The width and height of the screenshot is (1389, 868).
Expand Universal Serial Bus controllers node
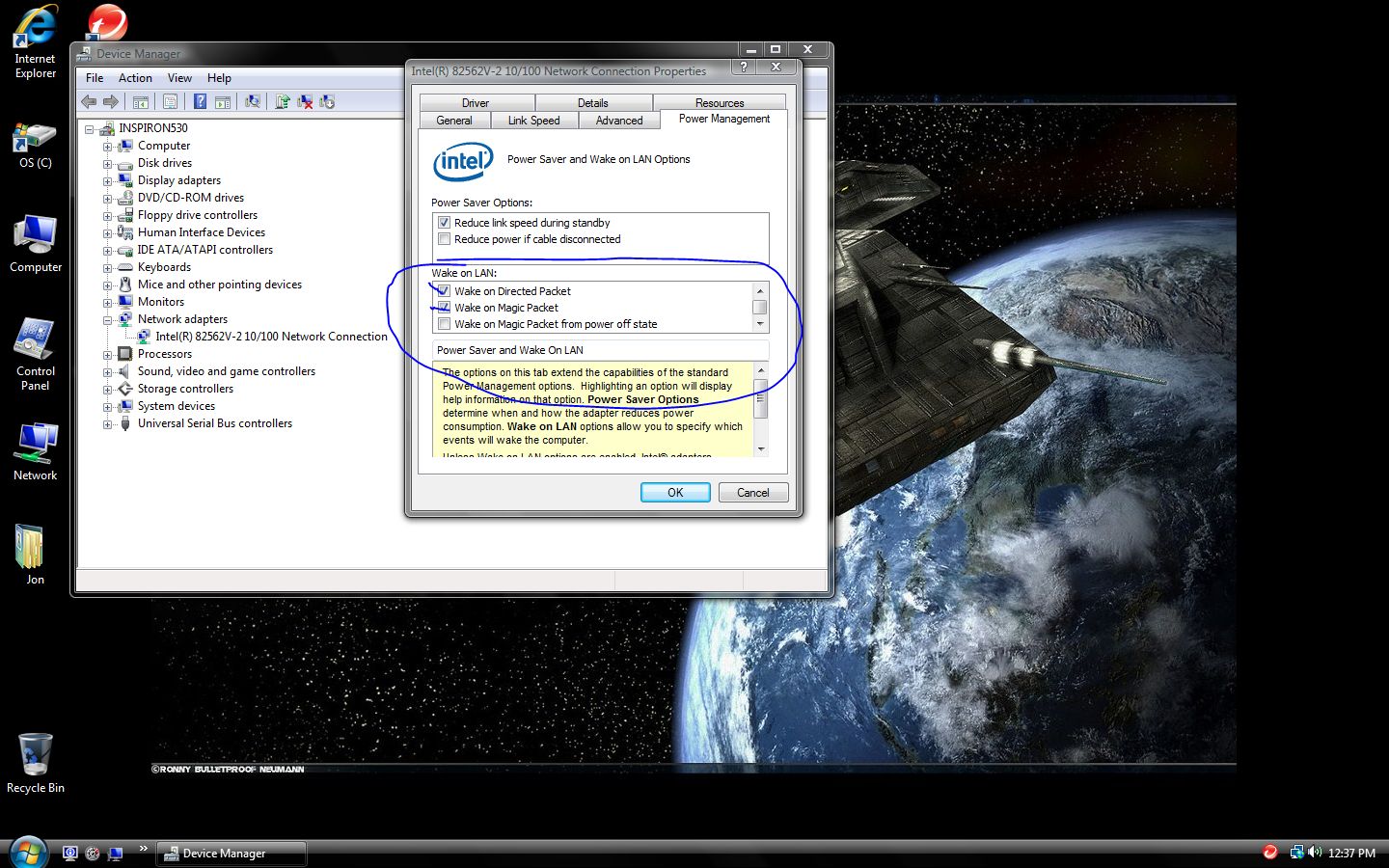point(107,424)
